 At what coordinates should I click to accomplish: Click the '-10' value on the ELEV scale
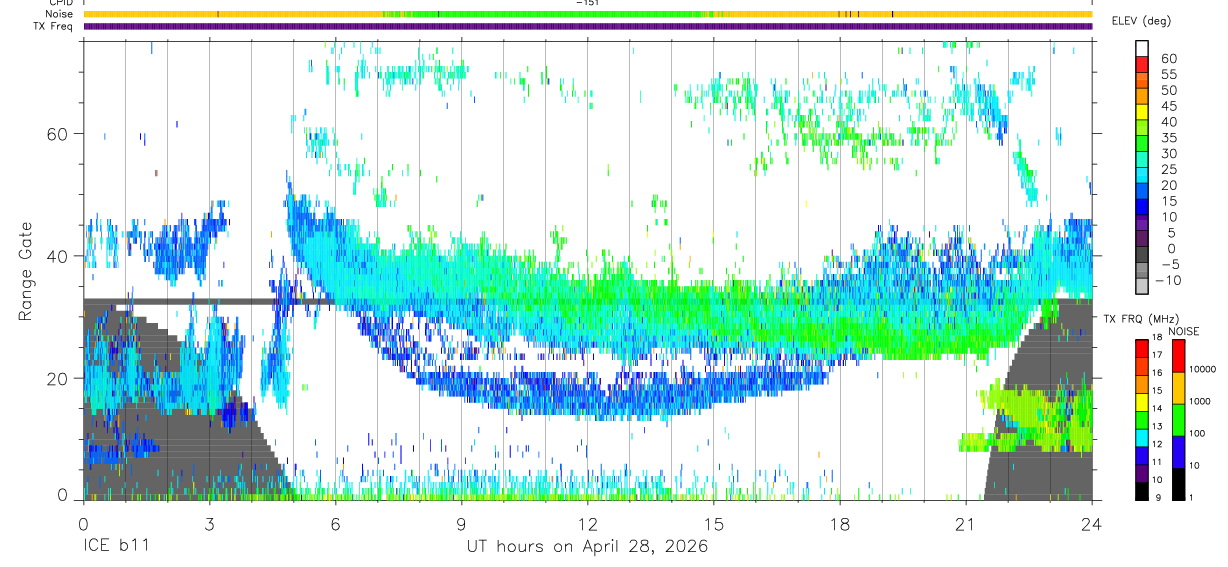[1170, 281]
